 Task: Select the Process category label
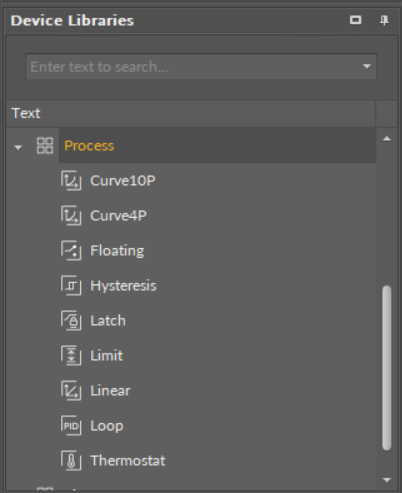tap(89, 146)
